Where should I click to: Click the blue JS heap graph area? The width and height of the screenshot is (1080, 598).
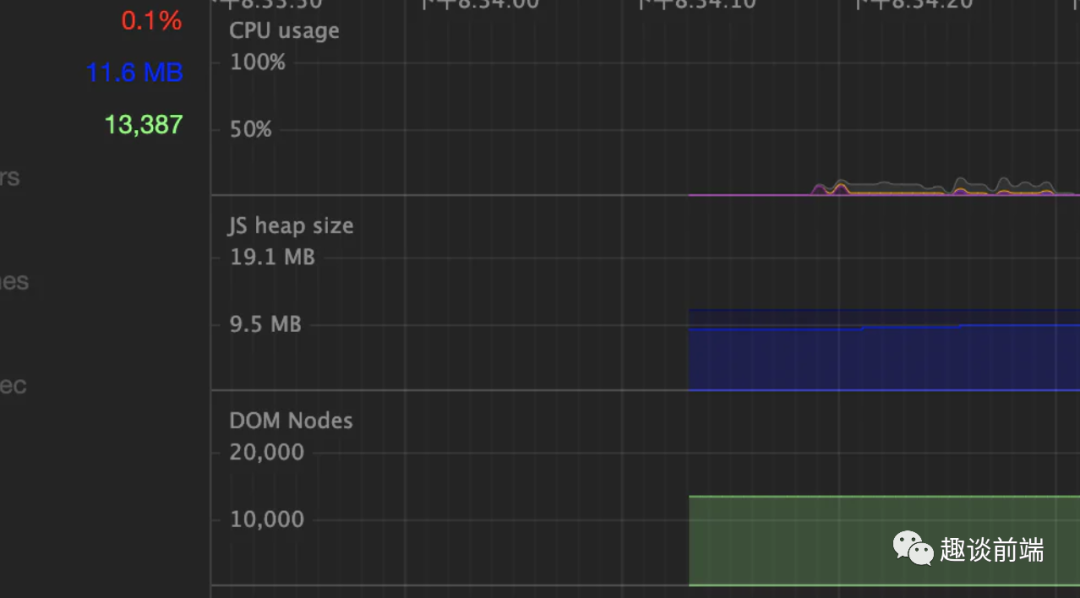(880, 357)
